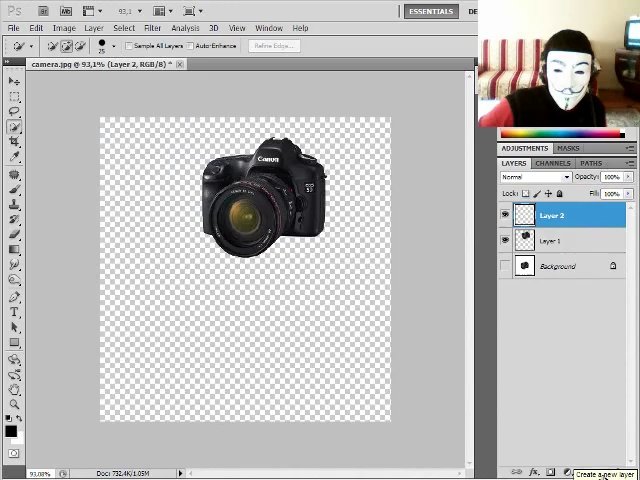Enable Sample All Layers checkbox
The image size is (640, 480).
coord(129,46)
